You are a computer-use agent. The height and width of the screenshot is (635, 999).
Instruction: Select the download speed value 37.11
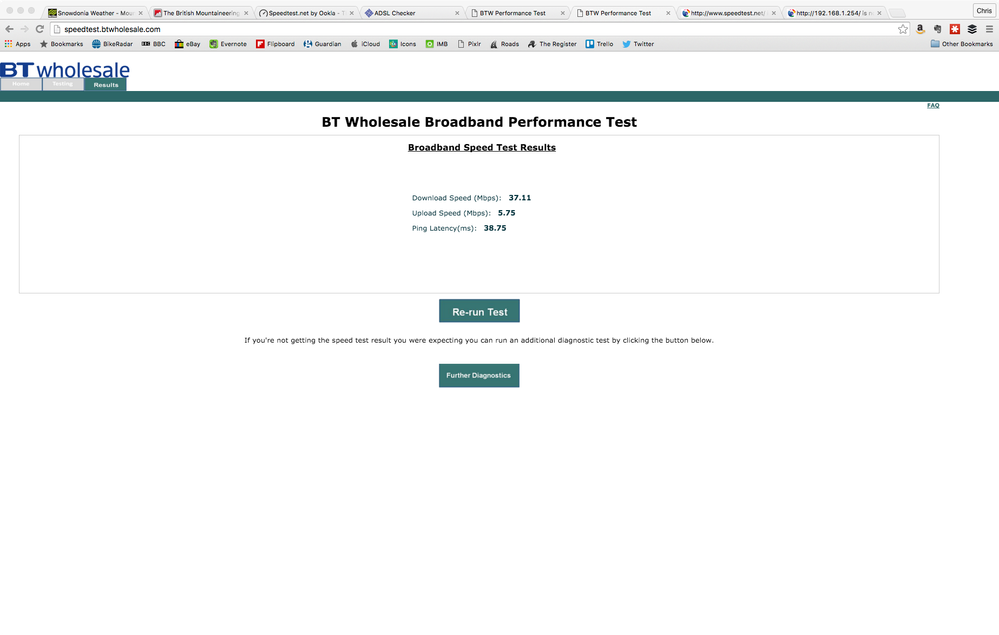coord(519,198)
